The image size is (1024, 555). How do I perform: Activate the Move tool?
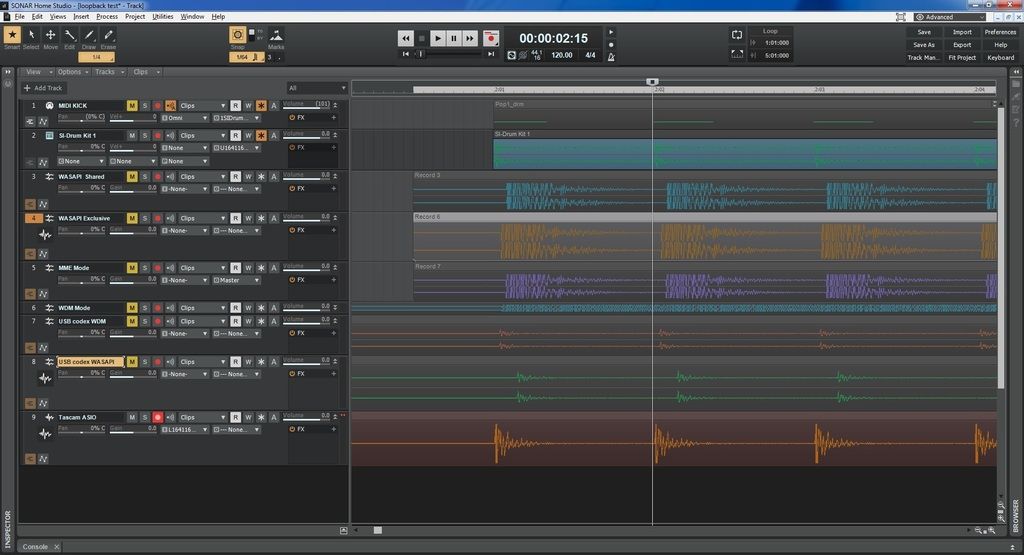pos(50,36)
